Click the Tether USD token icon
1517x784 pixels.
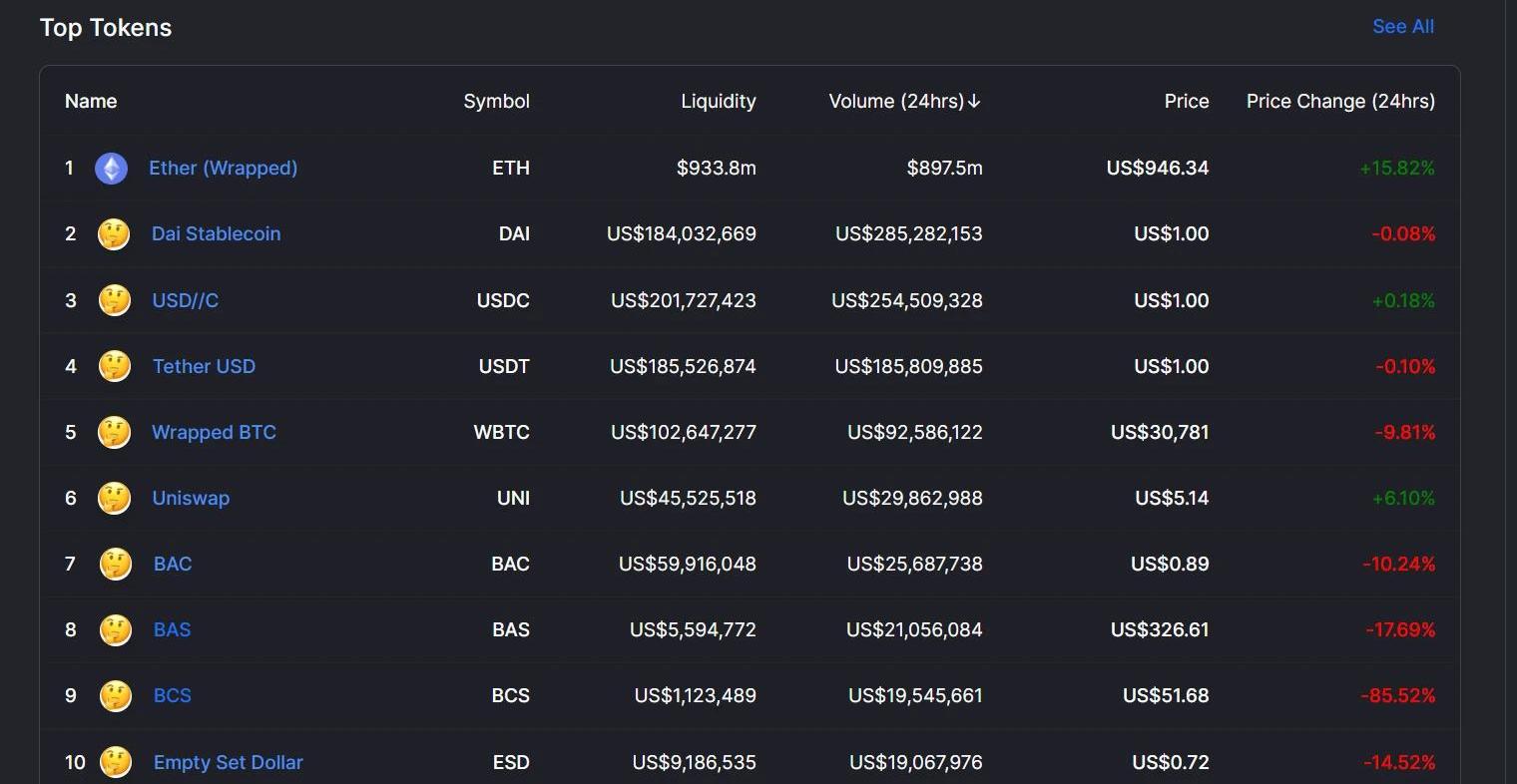(x=115, y=366)
